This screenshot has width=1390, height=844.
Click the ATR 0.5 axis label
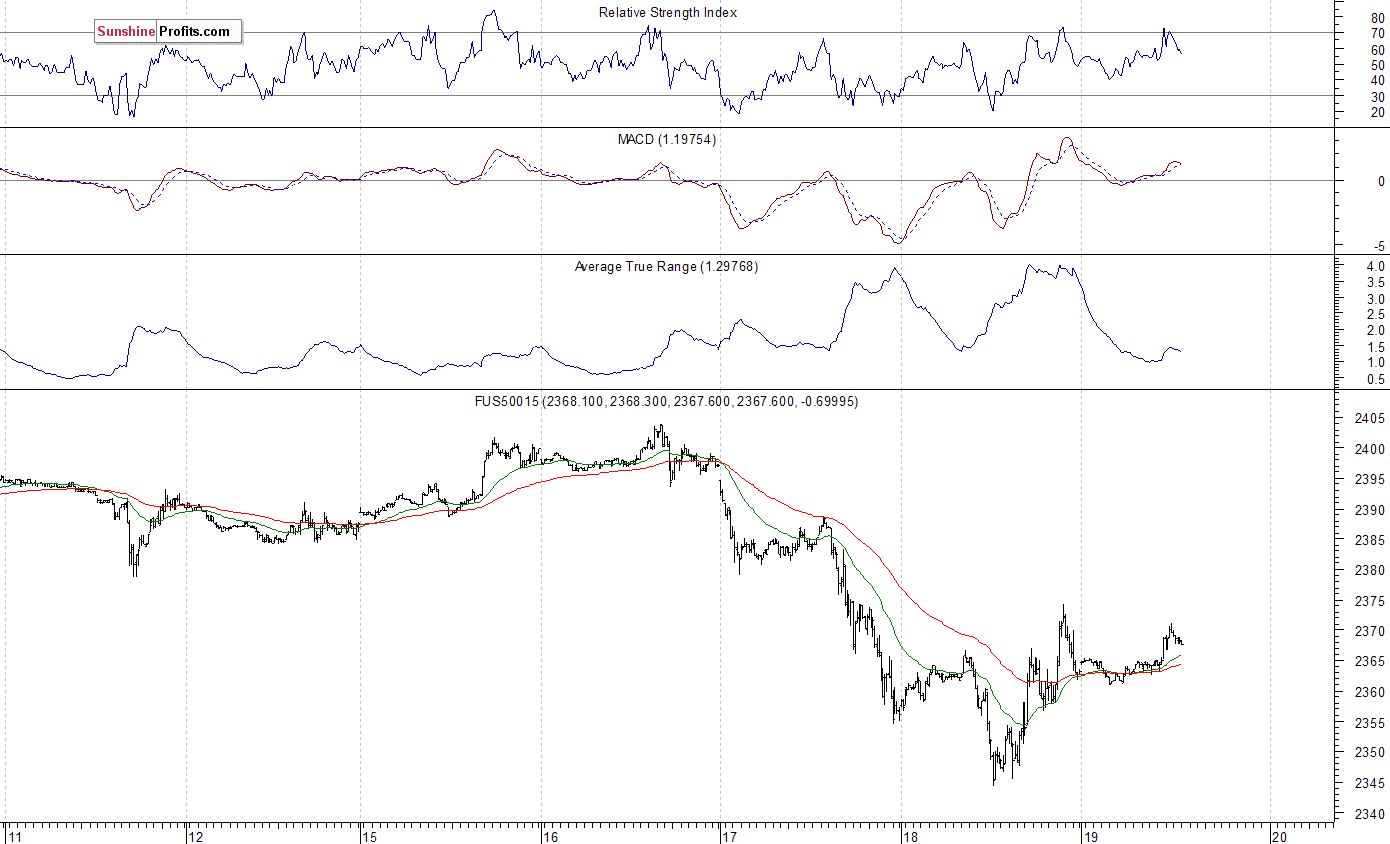click(1376, 378)
